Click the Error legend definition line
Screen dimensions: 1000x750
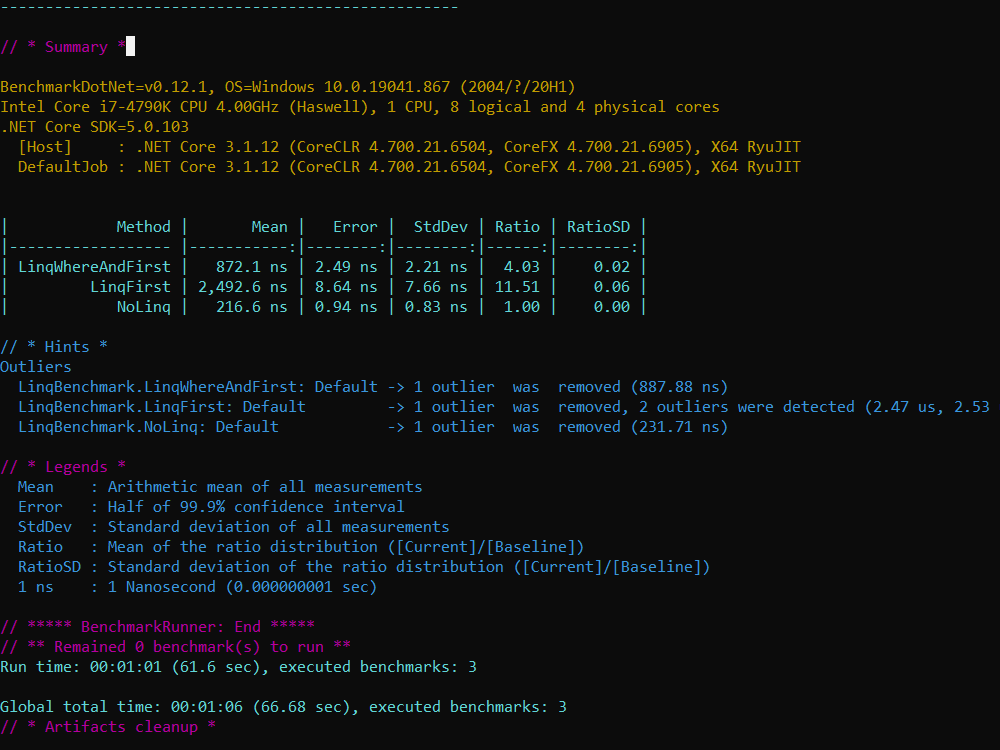click(x=210, y=507)
